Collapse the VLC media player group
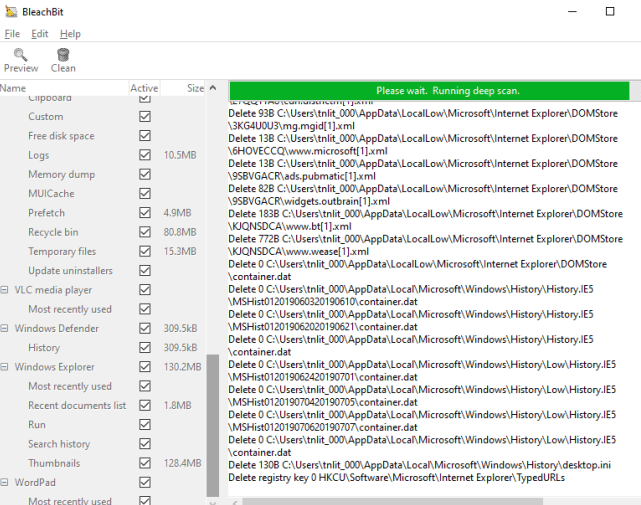641x505 pixels. pyautogui.click(x=5, y=290)
